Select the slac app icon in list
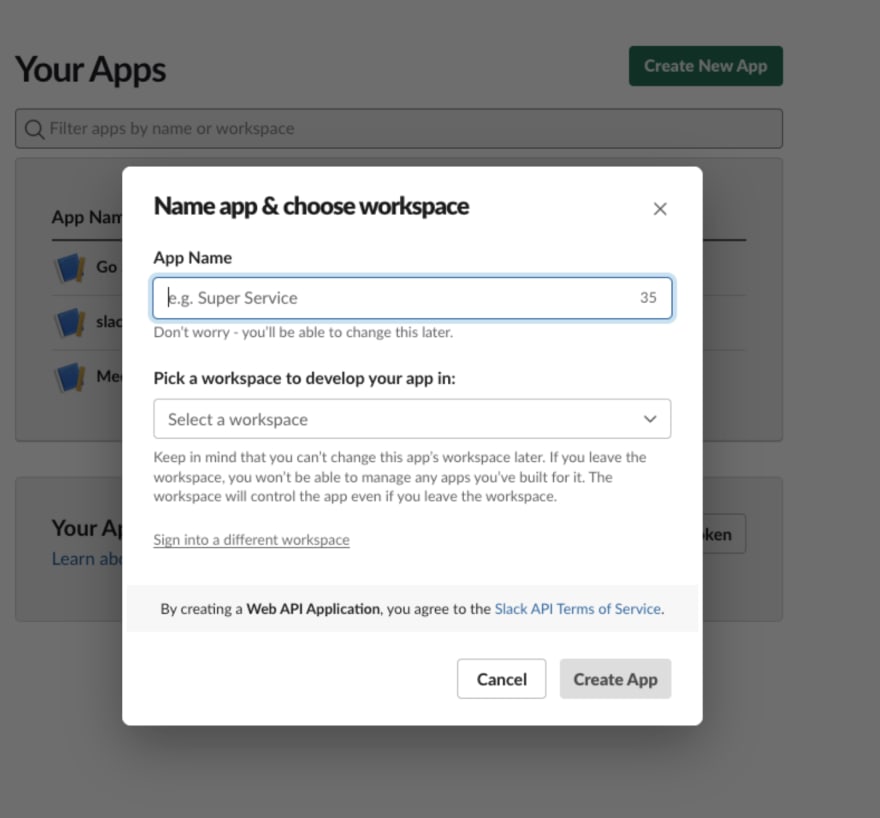The image size is (880, 818). (70, 323)
